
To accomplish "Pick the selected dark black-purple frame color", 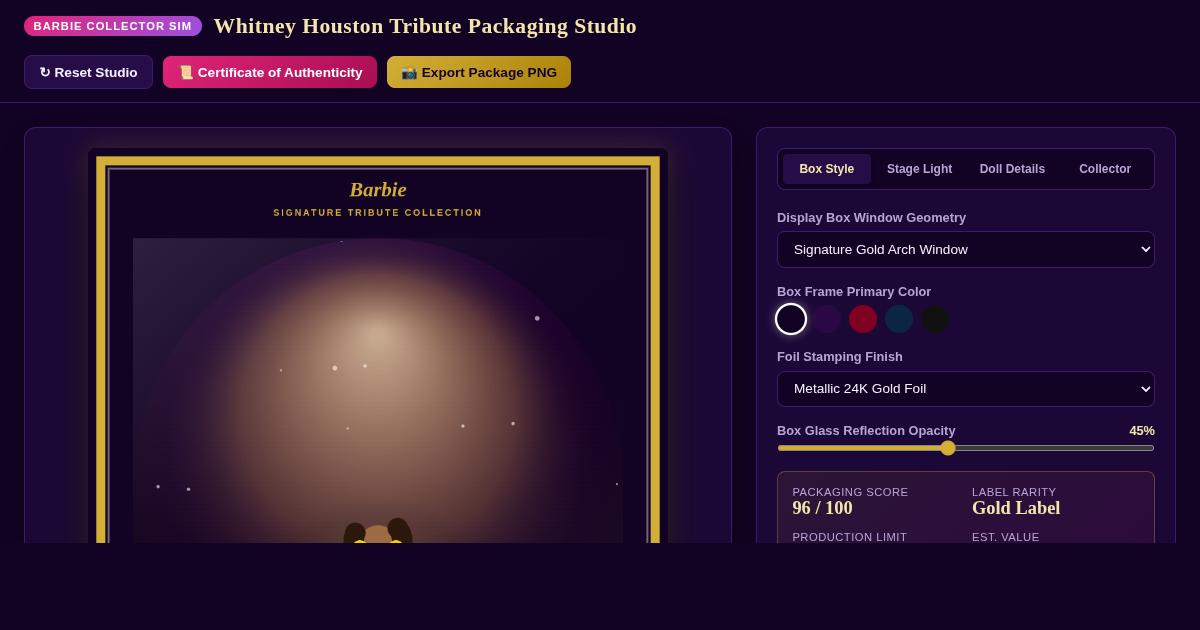I will click(x=791, y=319).
